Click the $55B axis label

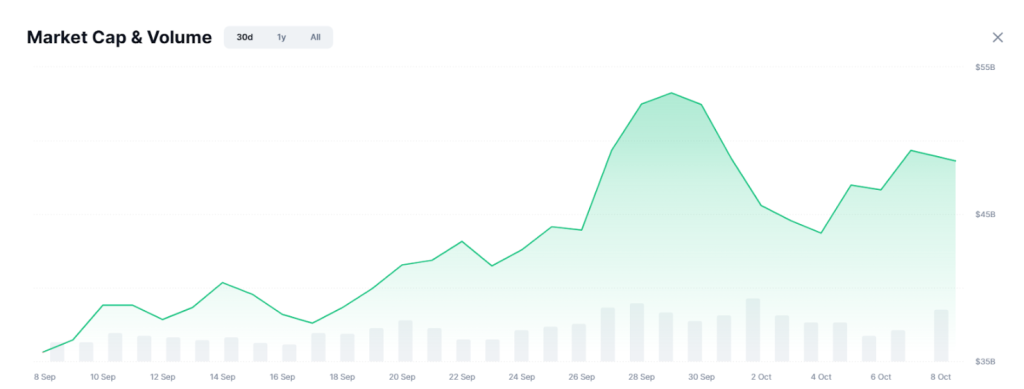tap(985, 68)
